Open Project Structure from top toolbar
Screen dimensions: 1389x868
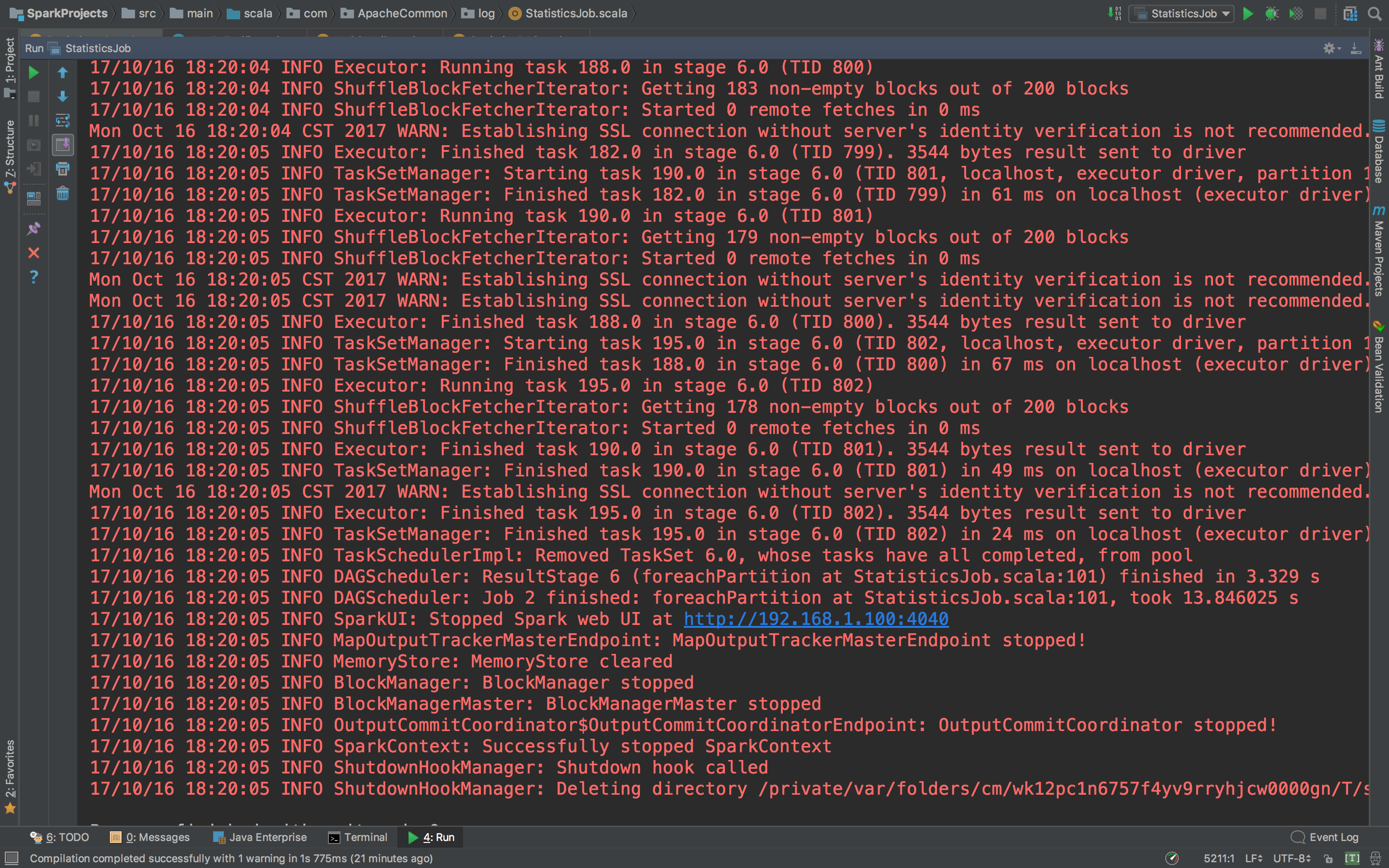click(1350, 14)
